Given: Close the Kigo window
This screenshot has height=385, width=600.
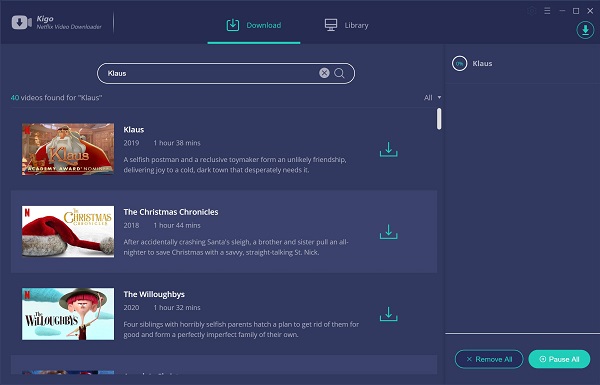Looking at the screenshot, I should (590, 11).
